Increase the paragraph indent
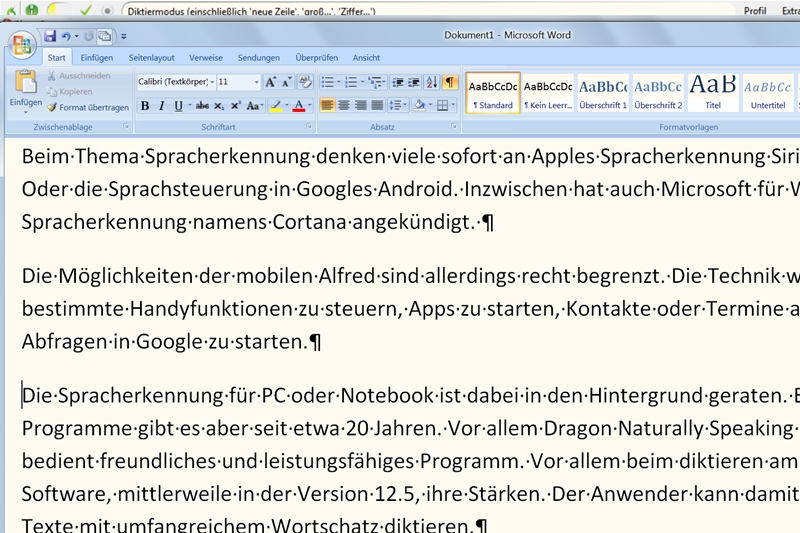800x533 pixels. tap(414, 82)
